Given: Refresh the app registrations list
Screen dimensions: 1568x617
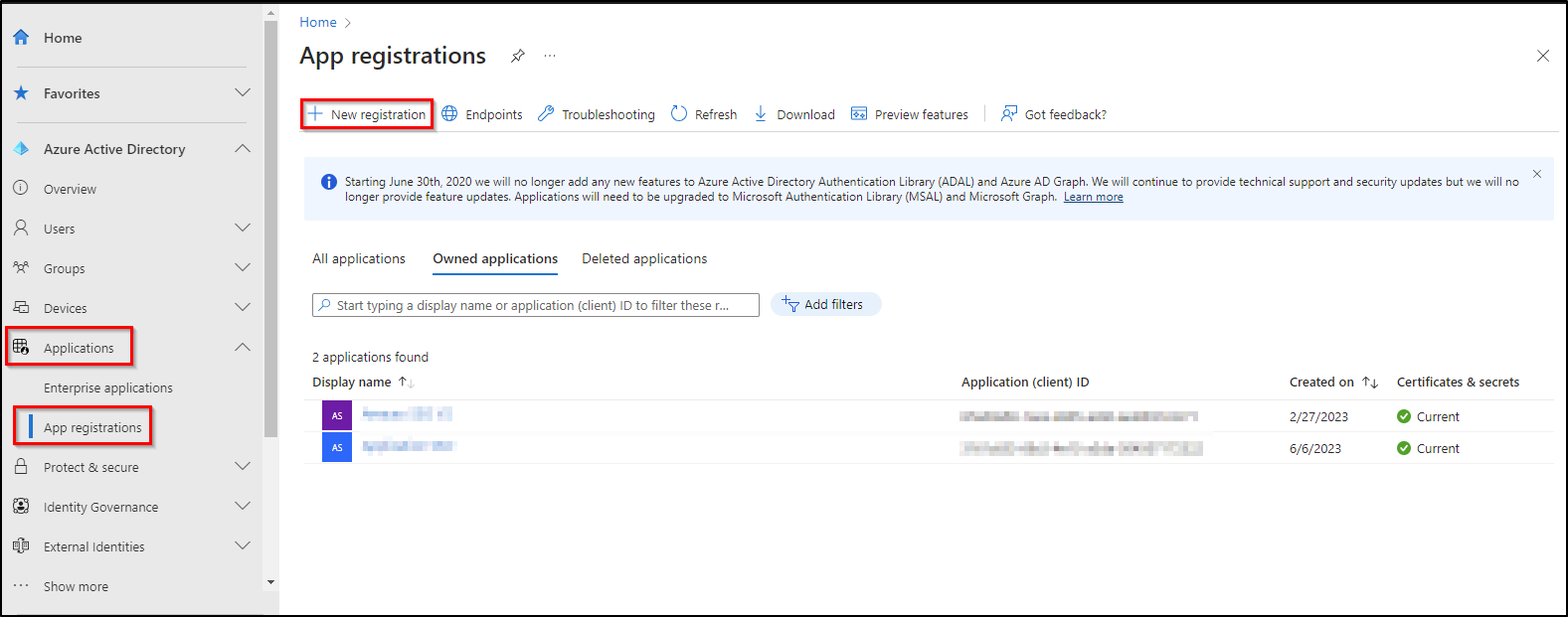Looking at the screenshot, I should pos(704,114).
